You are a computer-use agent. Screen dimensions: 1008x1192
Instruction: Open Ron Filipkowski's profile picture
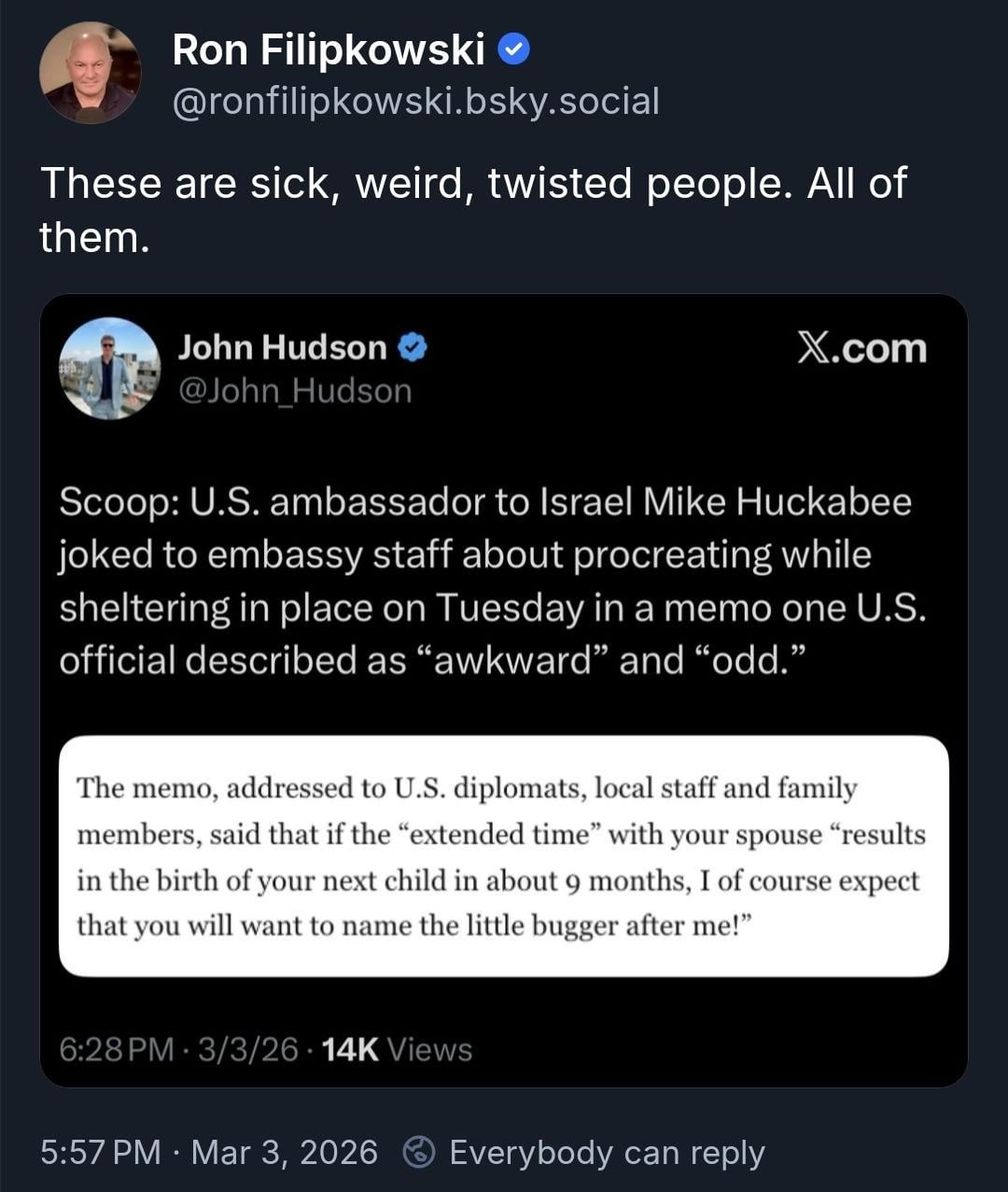(x=91, y=73)
